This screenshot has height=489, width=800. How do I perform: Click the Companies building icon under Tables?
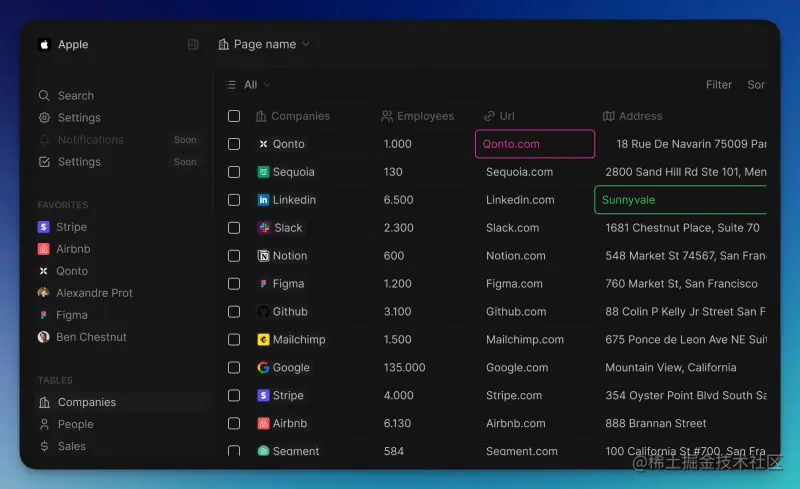44,402
